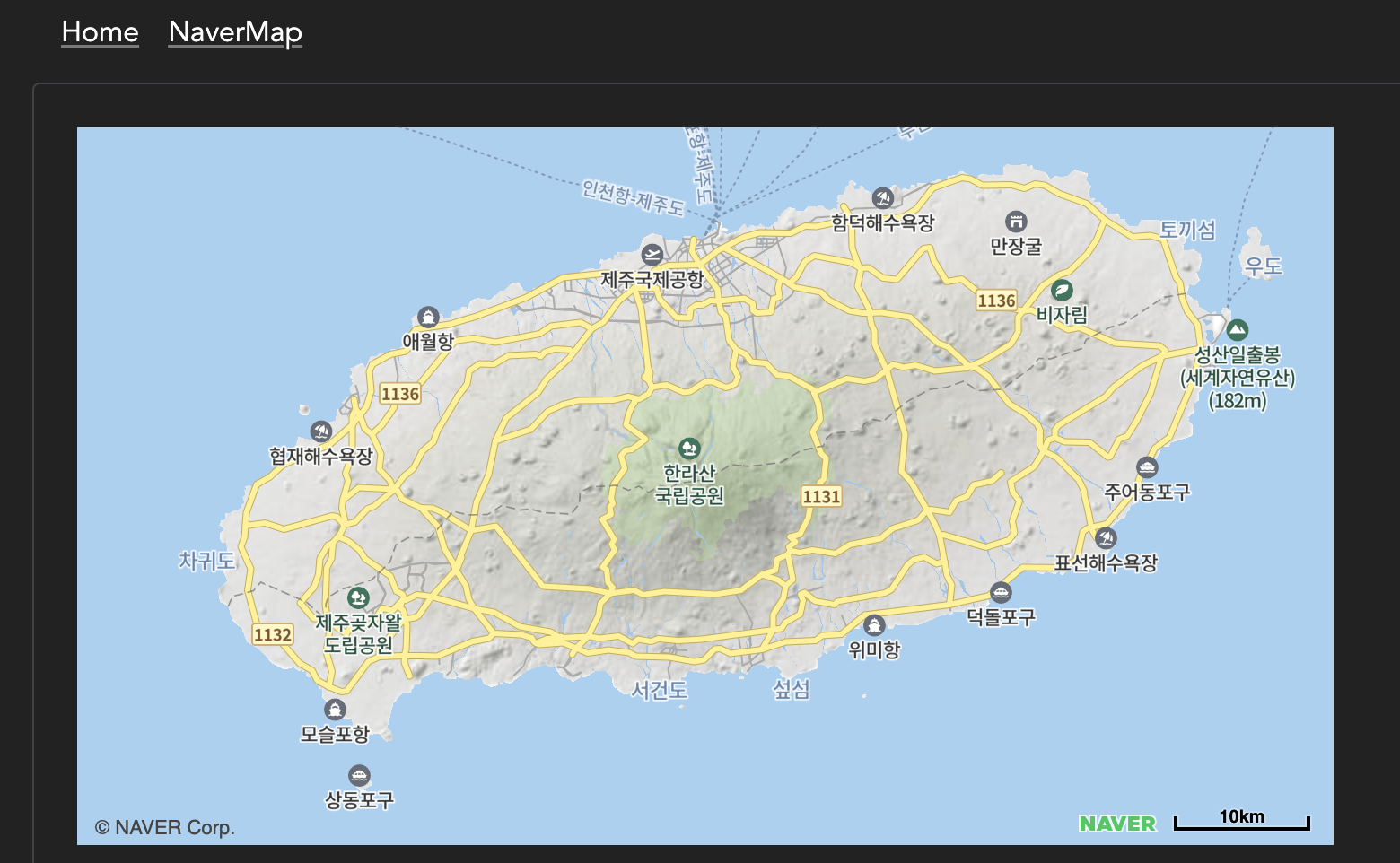This screenshot has width=1400, height=863.
Task: Click the 표선해수욕장 label
Action: (x=1106, y=562)
